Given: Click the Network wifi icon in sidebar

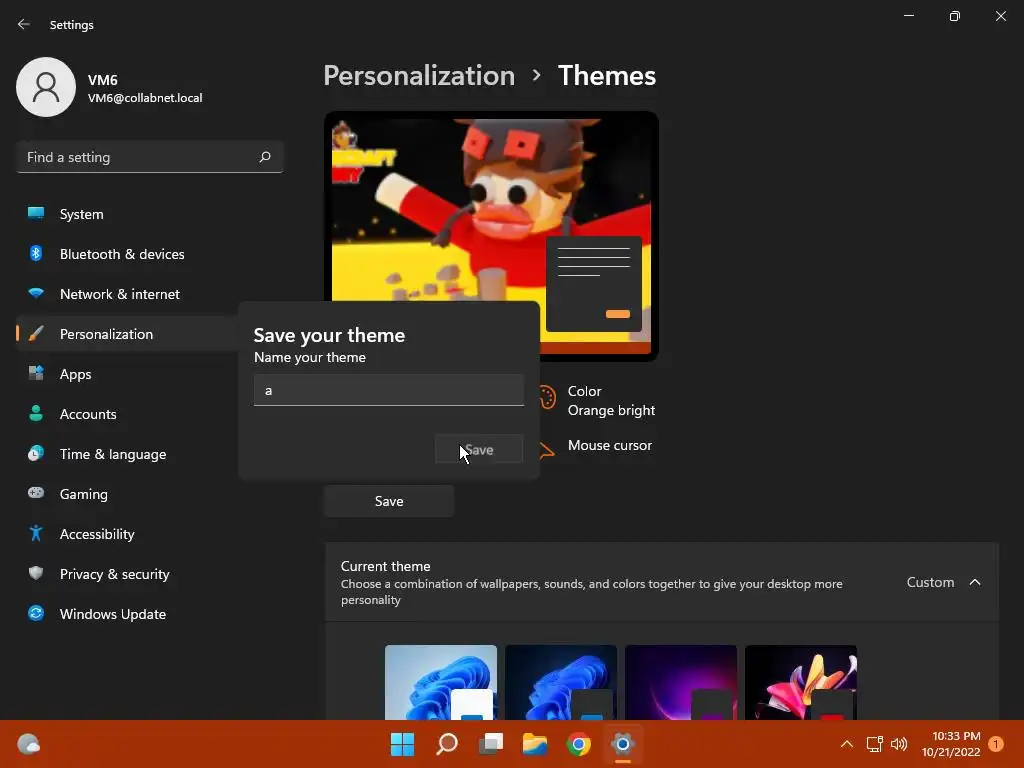Looking at the screenshot, I should 36,293.
